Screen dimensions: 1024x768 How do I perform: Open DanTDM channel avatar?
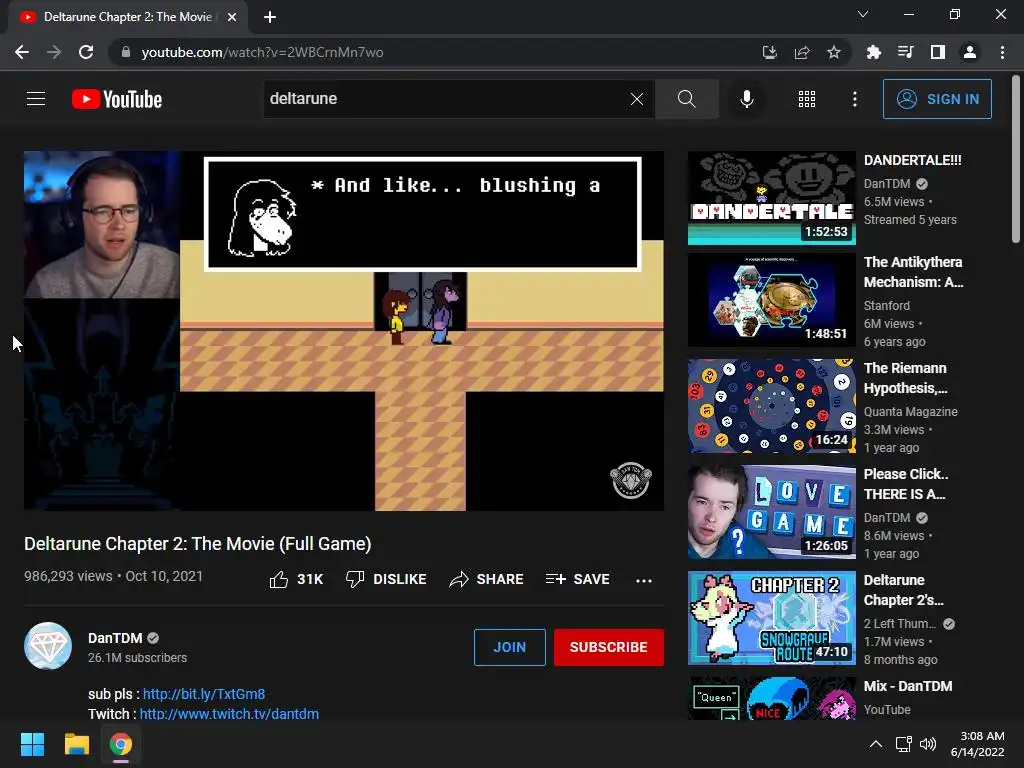48,646
